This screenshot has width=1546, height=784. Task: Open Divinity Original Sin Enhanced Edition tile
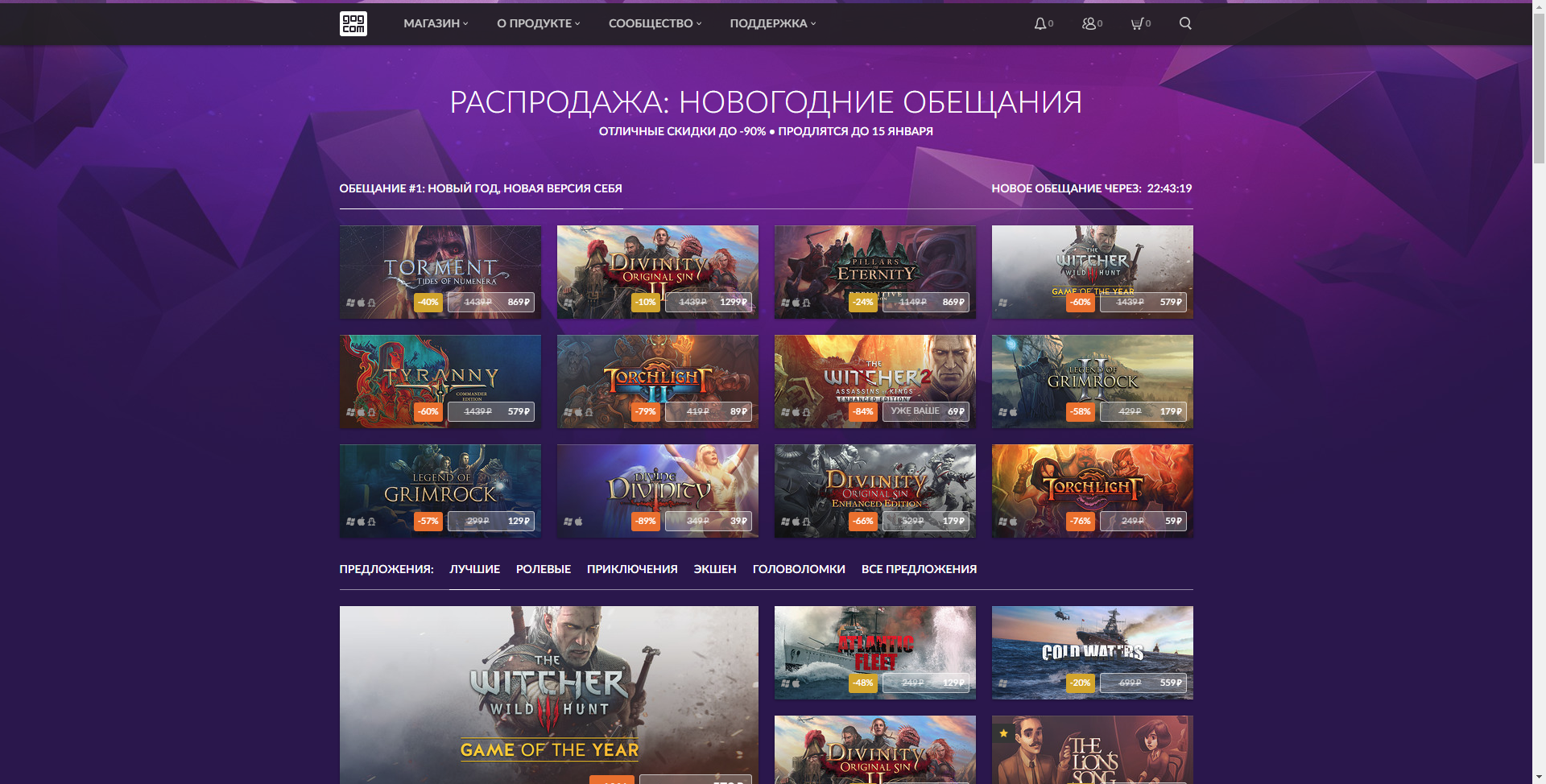coord(875,491)
